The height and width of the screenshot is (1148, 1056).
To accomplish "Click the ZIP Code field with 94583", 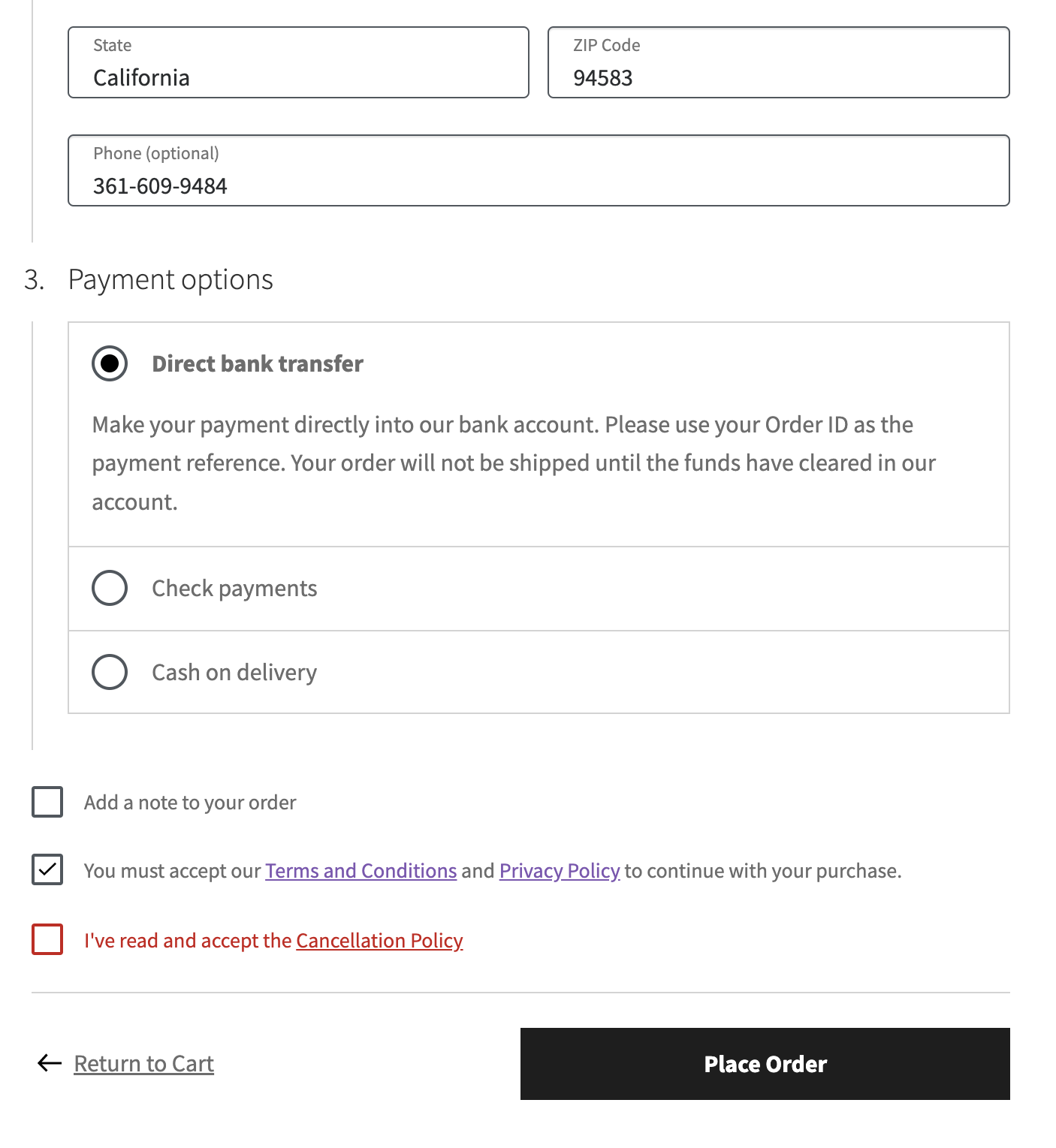I will pos(778,63).
